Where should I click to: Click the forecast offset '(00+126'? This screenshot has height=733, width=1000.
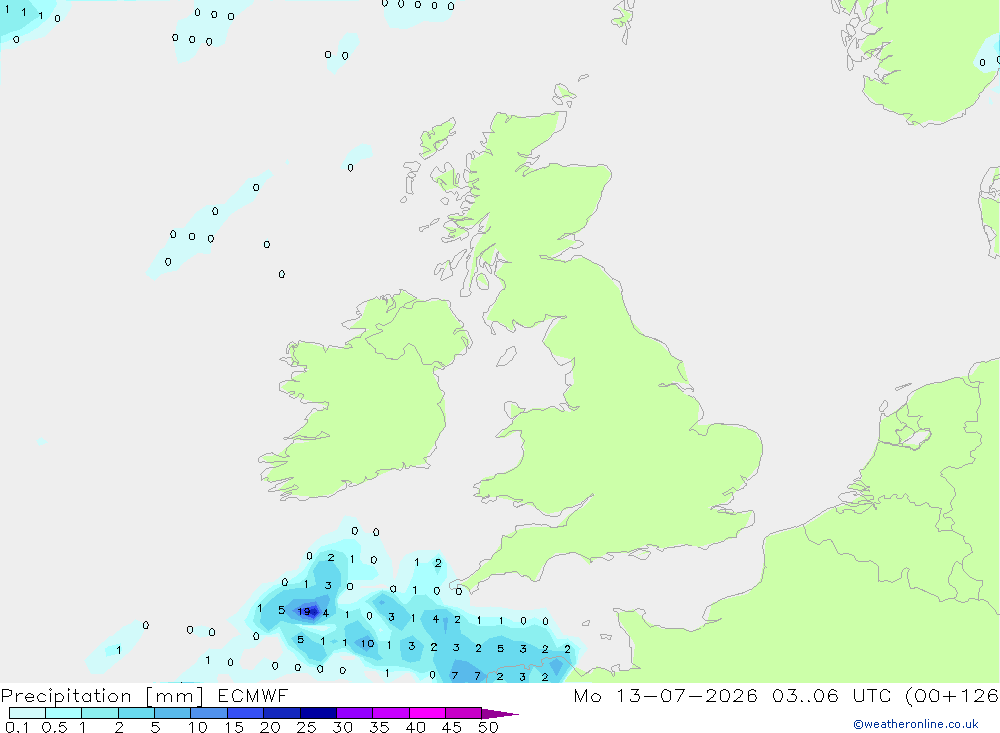click(x=952, y=695)
